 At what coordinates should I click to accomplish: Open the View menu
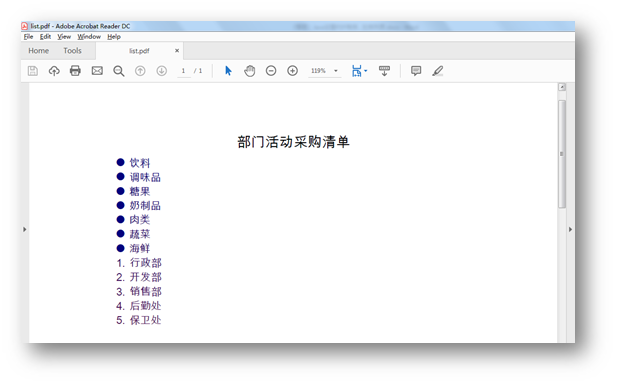click(64, 37)
